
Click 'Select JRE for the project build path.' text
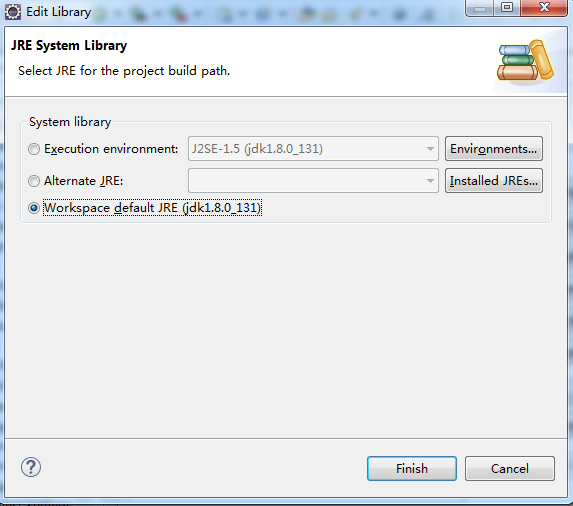coord(124,71)
